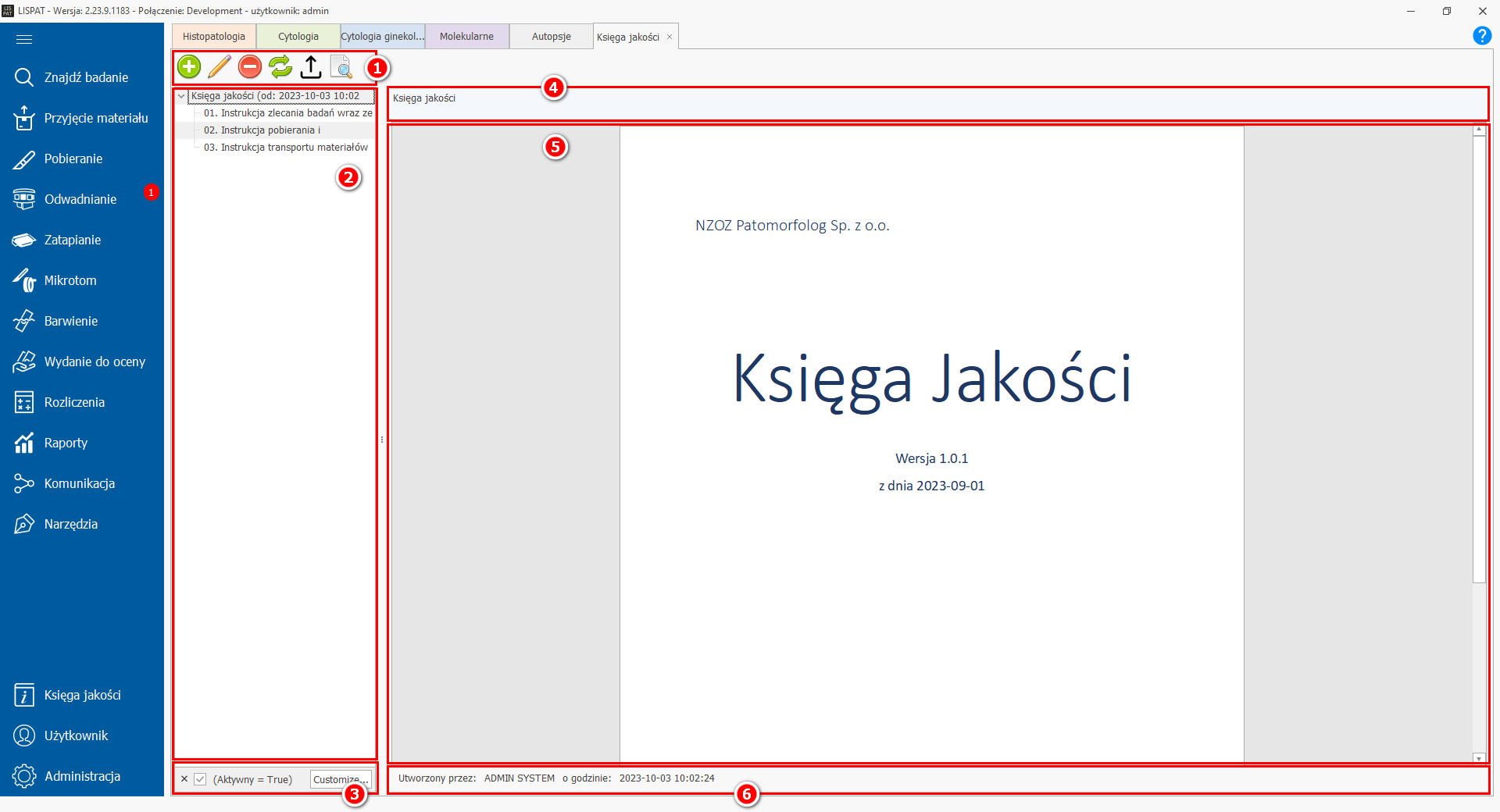Image resolution: width=1500 pixels, height=812 pixels.
Task: Select 02. Instrukcja pobierania tree item
Action: click(x=262, y=130)
